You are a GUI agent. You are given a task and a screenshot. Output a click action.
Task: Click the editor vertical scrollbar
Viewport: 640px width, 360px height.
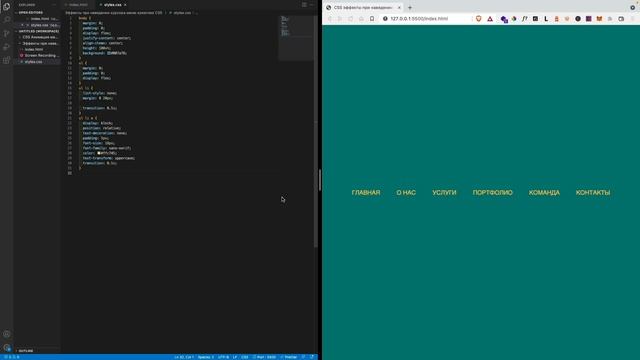(x=316, y=131)
